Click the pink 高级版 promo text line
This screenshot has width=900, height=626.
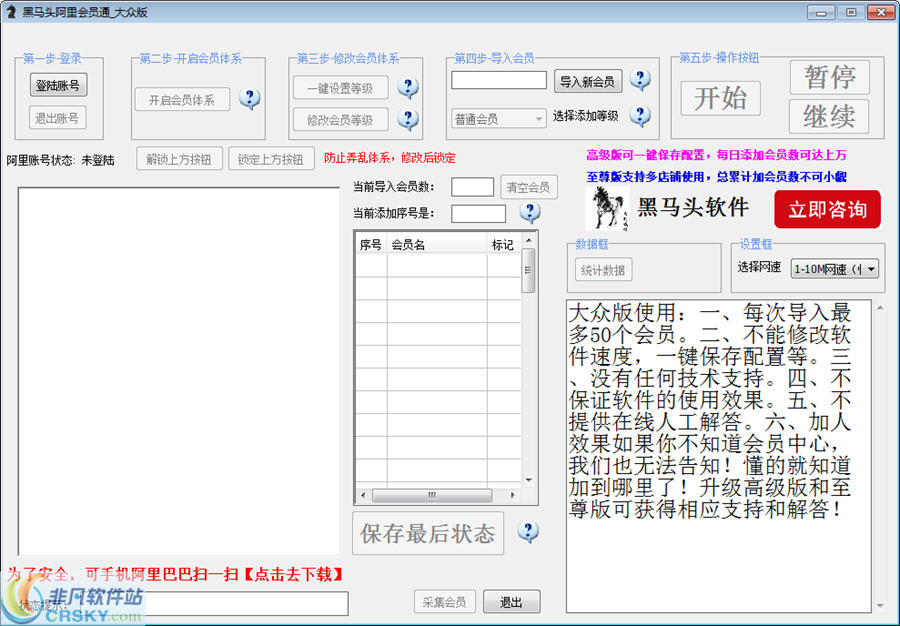pos(716,155)
